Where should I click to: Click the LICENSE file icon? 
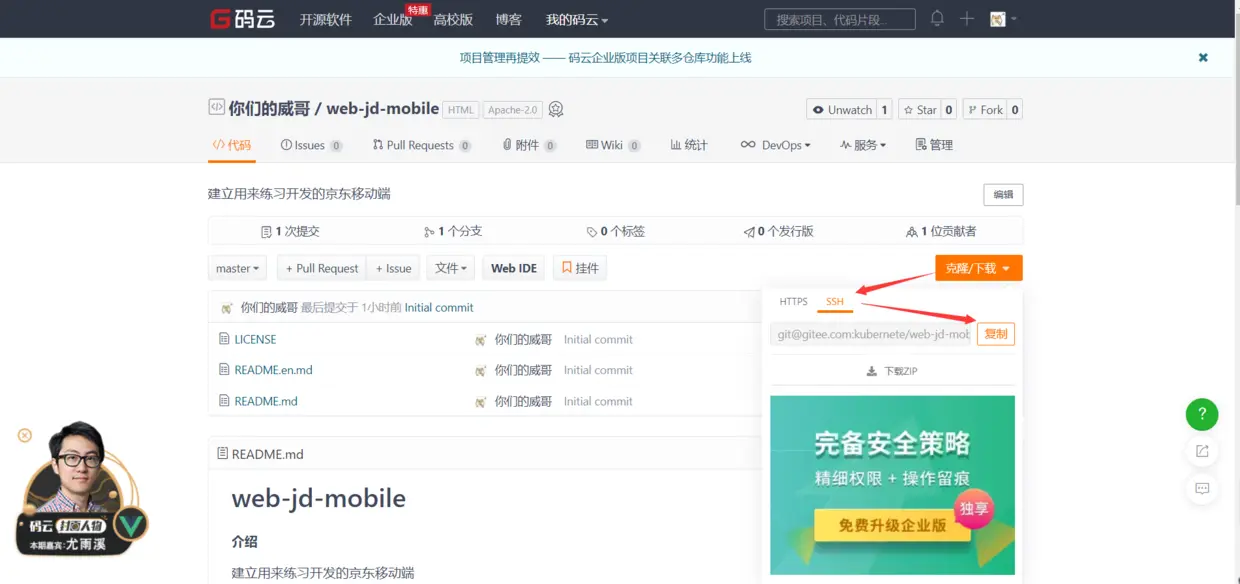tap(224, 339)
